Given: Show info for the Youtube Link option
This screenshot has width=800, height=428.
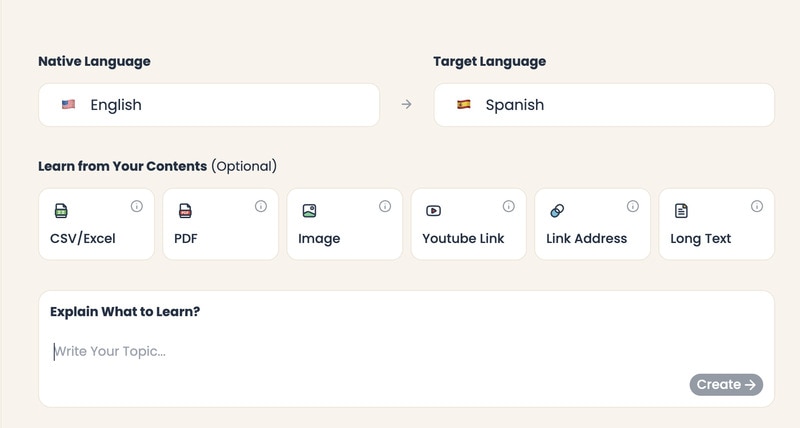Looking at the screenshot, I should pyautogui.click(x=509, y=206).
